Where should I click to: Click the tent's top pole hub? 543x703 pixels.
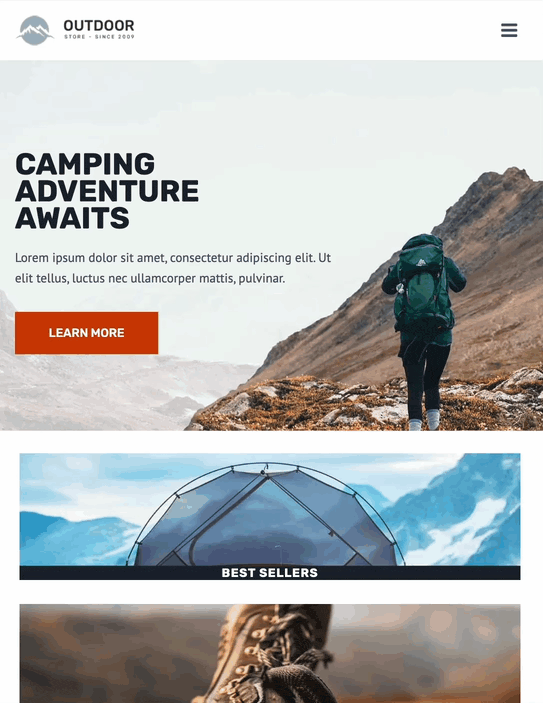tap(266, 470)
